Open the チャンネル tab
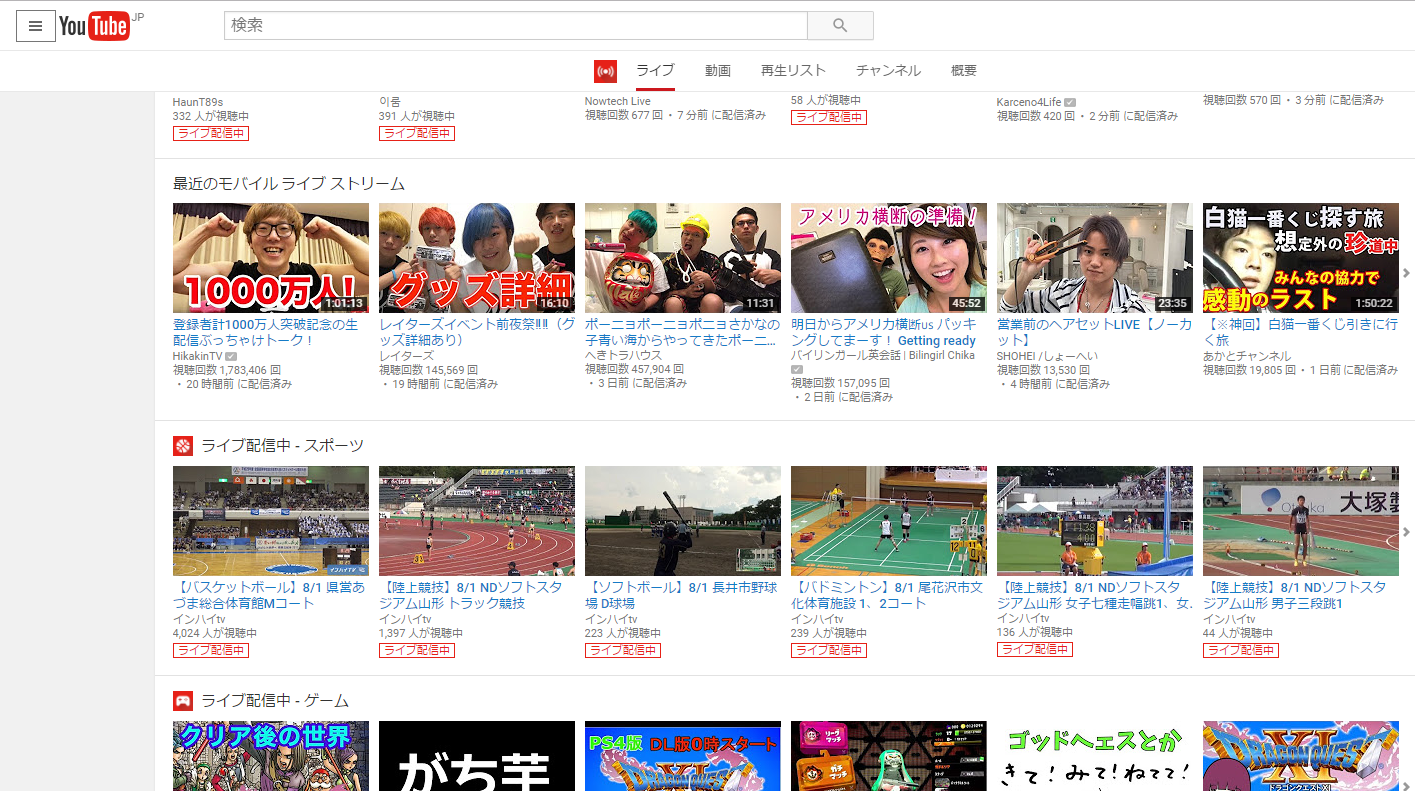This screenshot has width=1415, height=791. [x=888, y=71]
